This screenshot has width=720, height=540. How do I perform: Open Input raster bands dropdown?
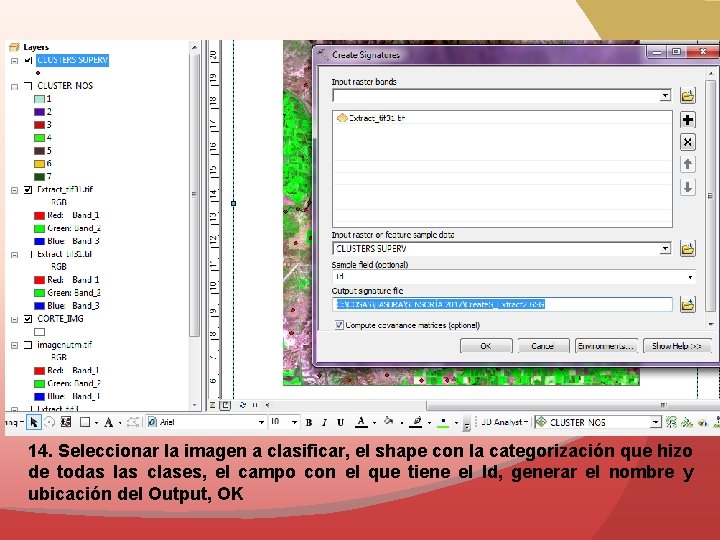click(665, 96)
